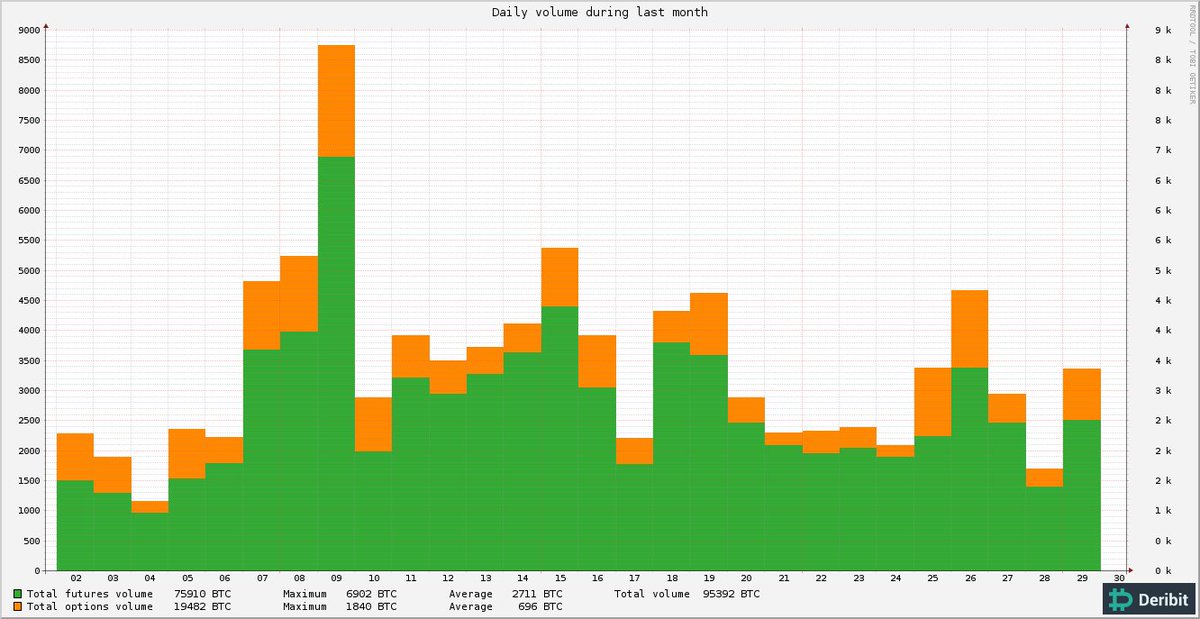Click the orange options bar for day 26
1200x619 pixels.
coord(970,329)
